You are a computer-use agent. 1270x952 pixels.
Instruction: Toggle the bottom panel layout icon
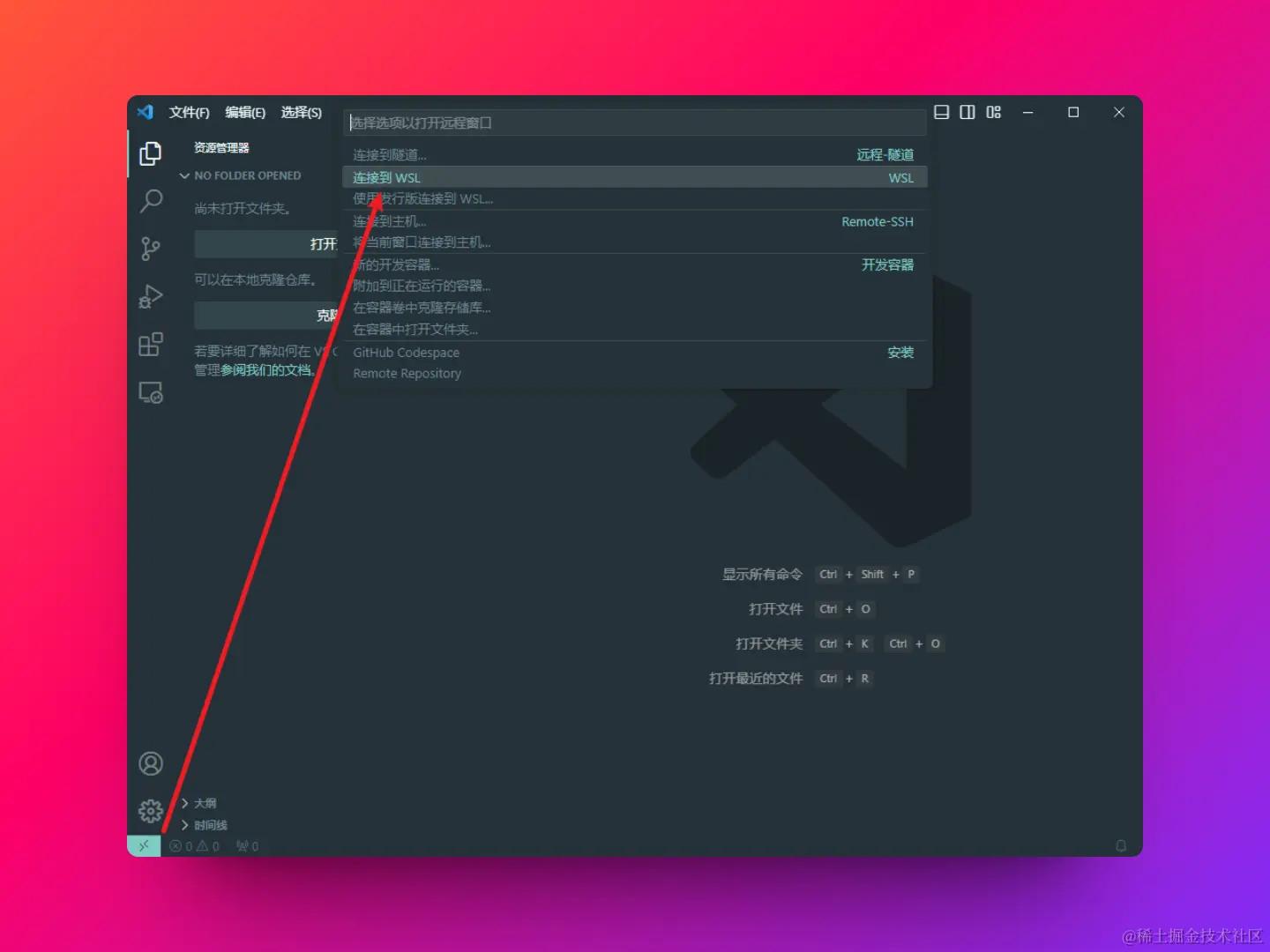click(942, 112)
